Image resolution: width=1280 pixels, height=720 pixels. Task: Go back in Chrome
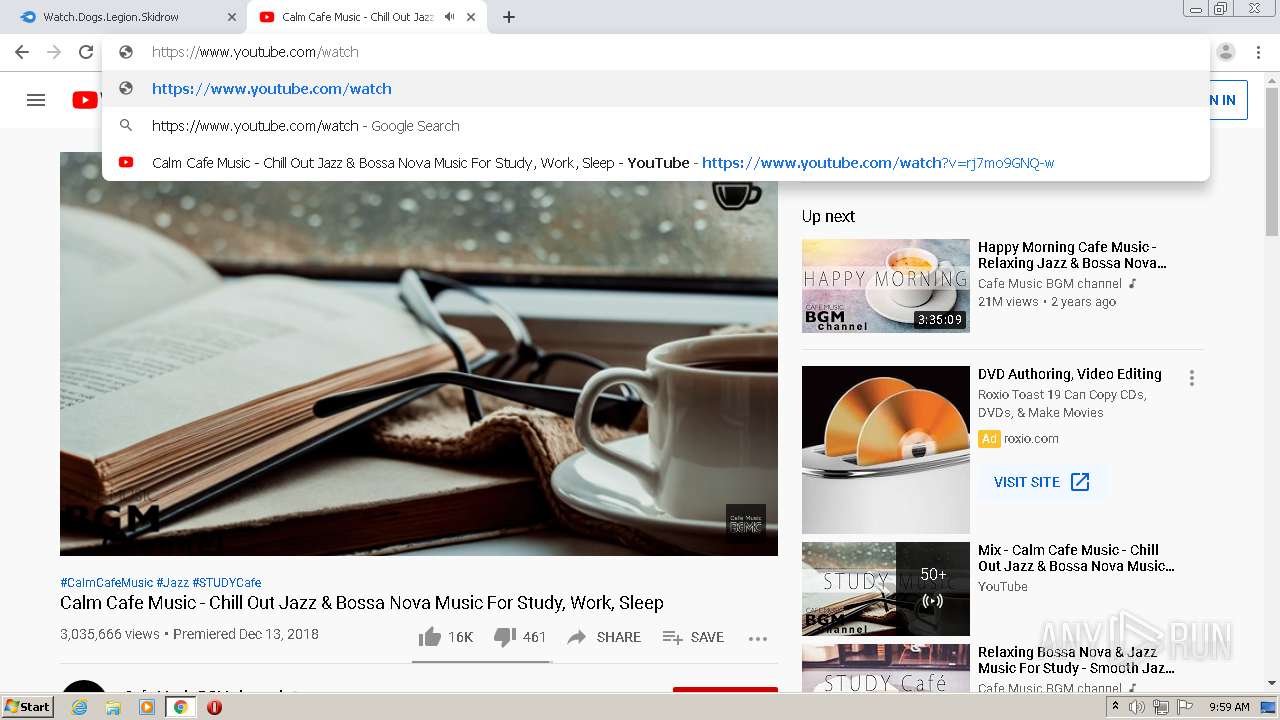(22, 52)
